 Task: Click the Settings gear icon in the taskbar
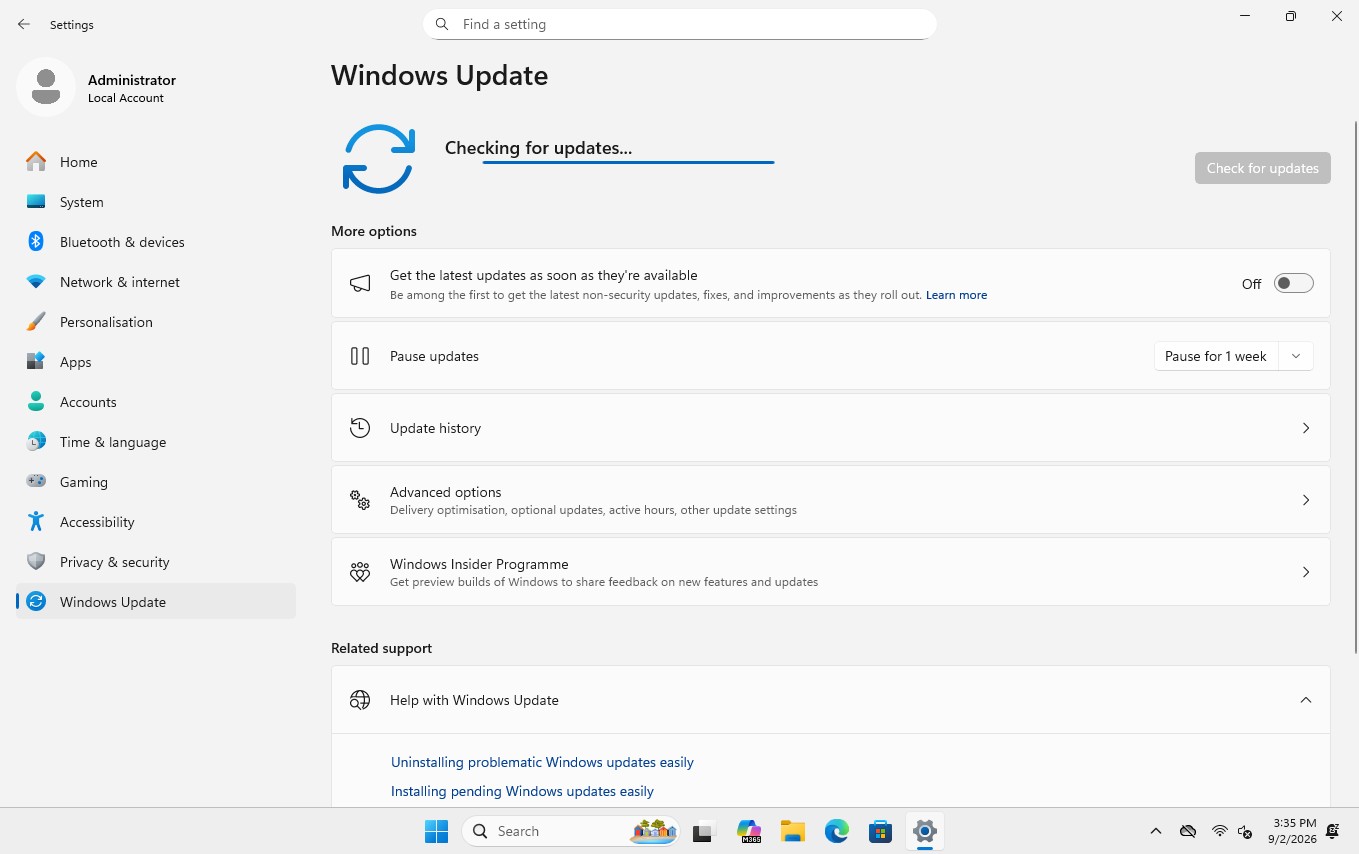pos(925,831)
